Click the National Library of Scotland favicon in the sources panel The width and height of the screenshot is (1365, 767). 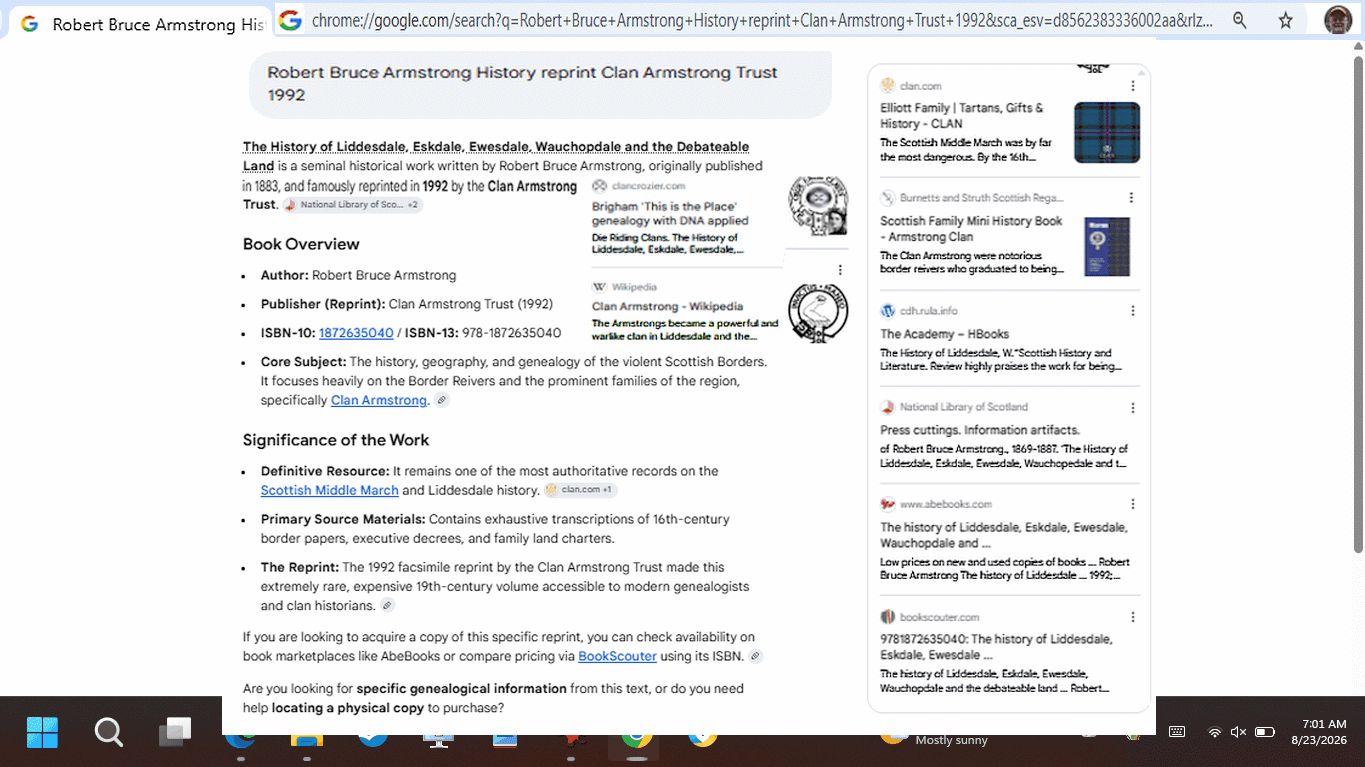(x=887, y=407)
